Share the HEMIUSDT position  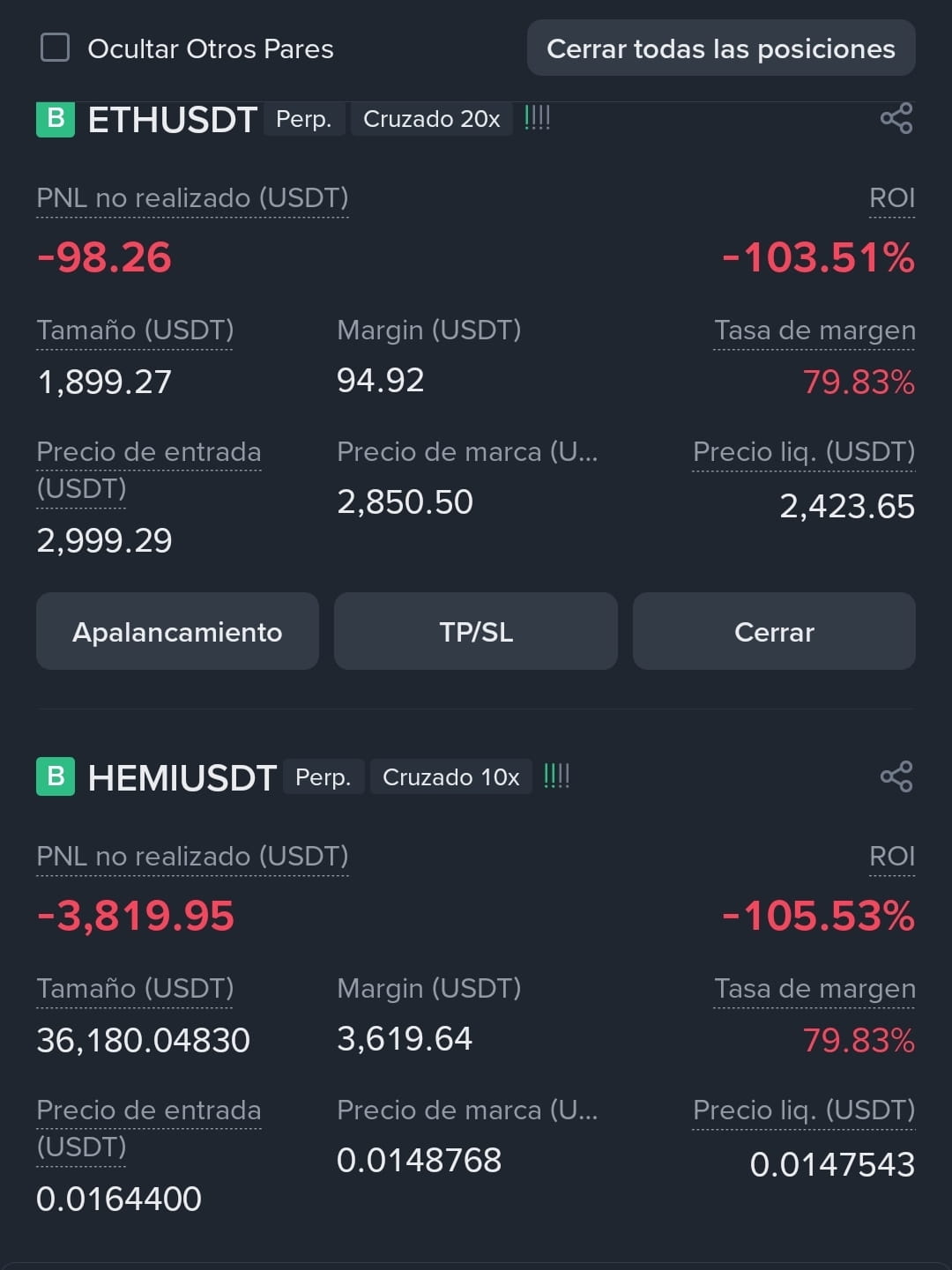point(896,776)
